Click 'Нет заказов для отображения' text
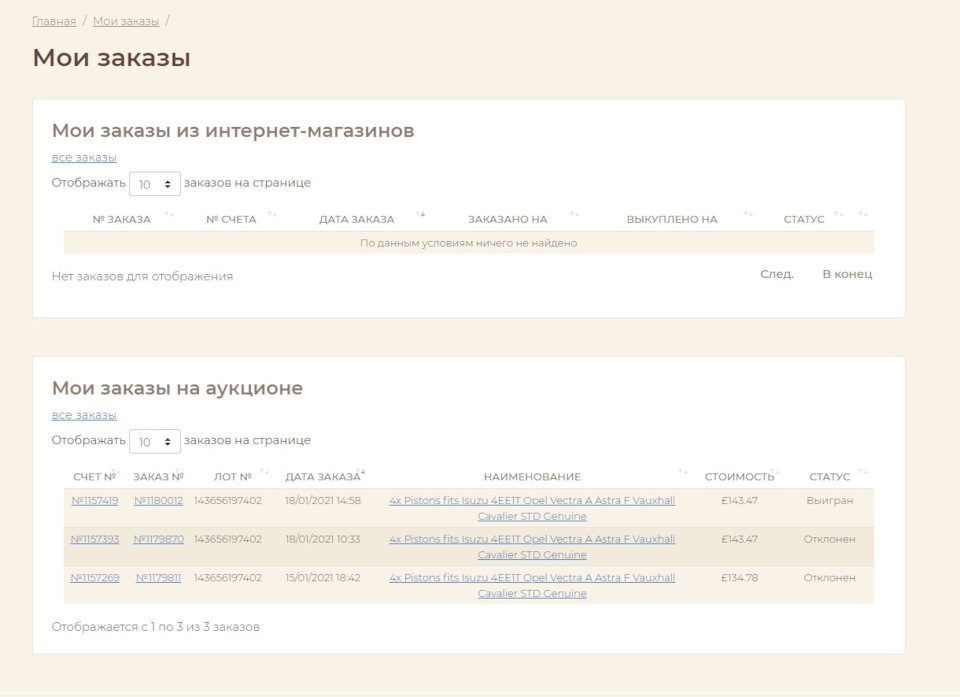The image size is (960, 697). [142, 276]
